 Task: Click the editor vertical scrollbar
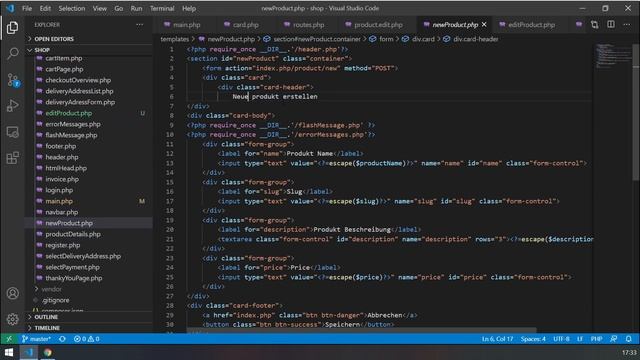636,111
